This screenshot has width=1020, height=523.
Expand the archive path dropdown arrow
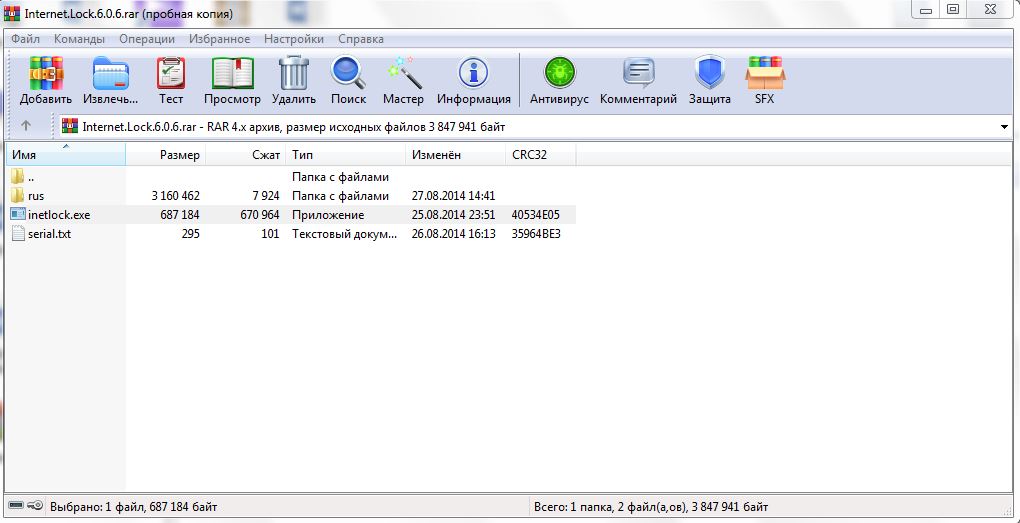1004,127
